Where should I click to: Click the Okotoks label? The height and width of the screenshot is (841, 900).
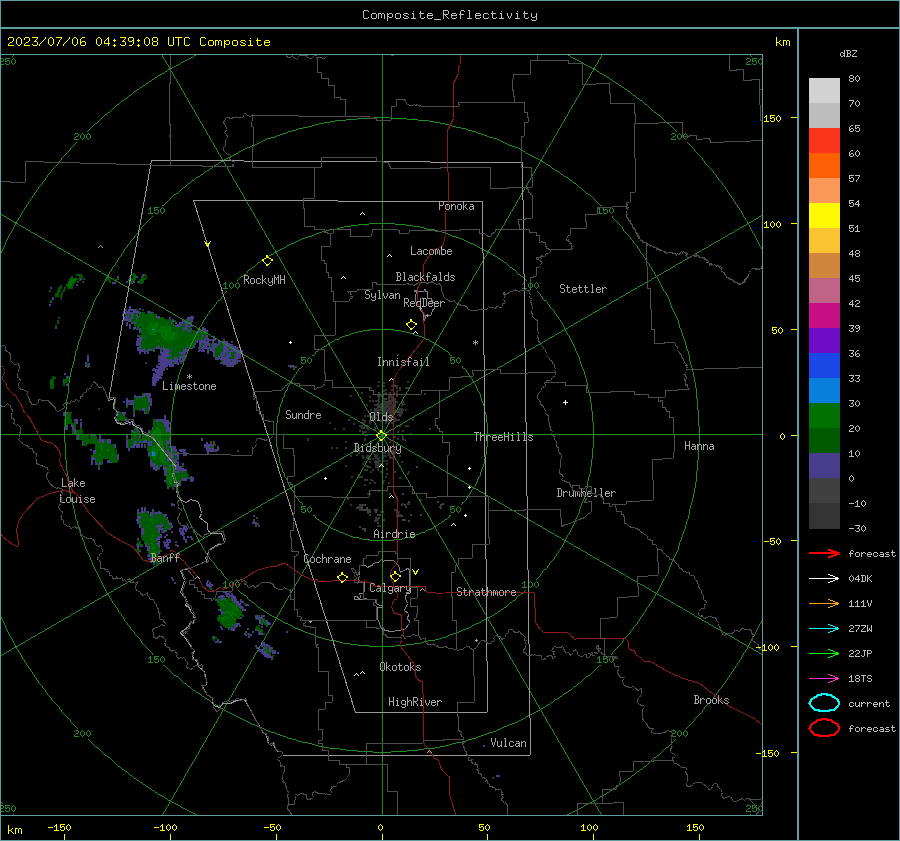(x=400, y=667)
